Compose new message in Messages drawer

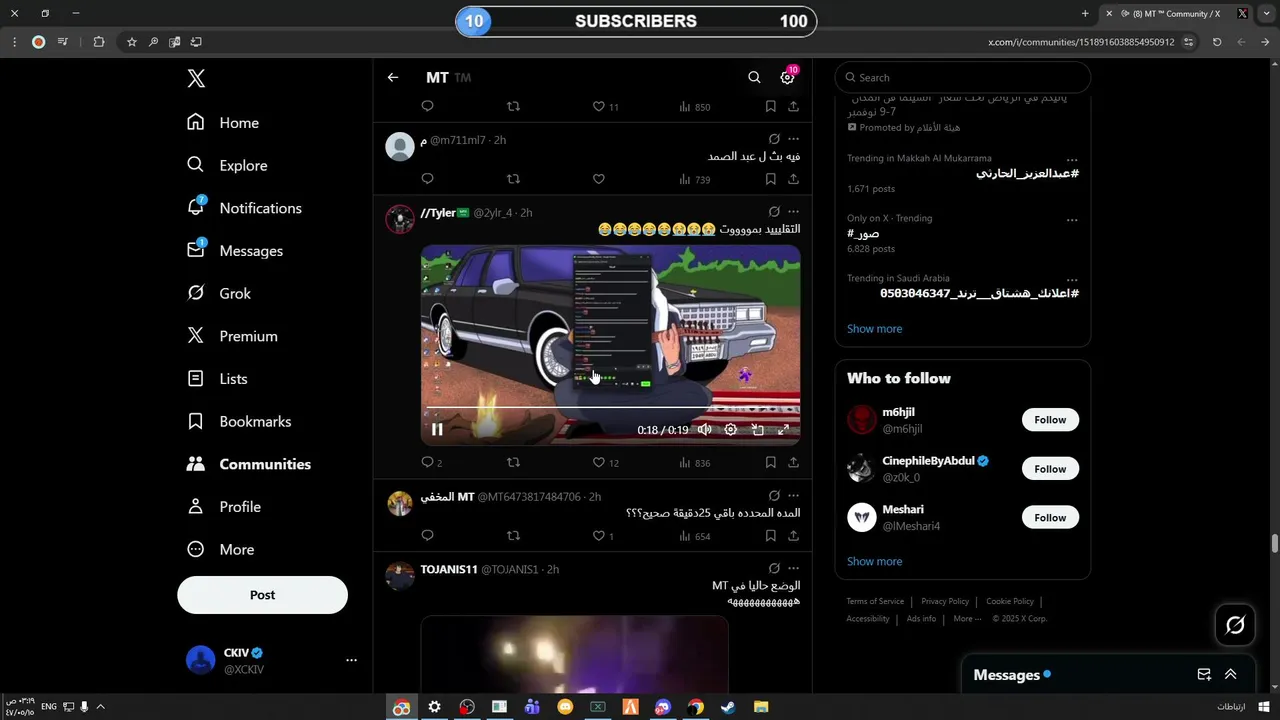click(1204, 675)
